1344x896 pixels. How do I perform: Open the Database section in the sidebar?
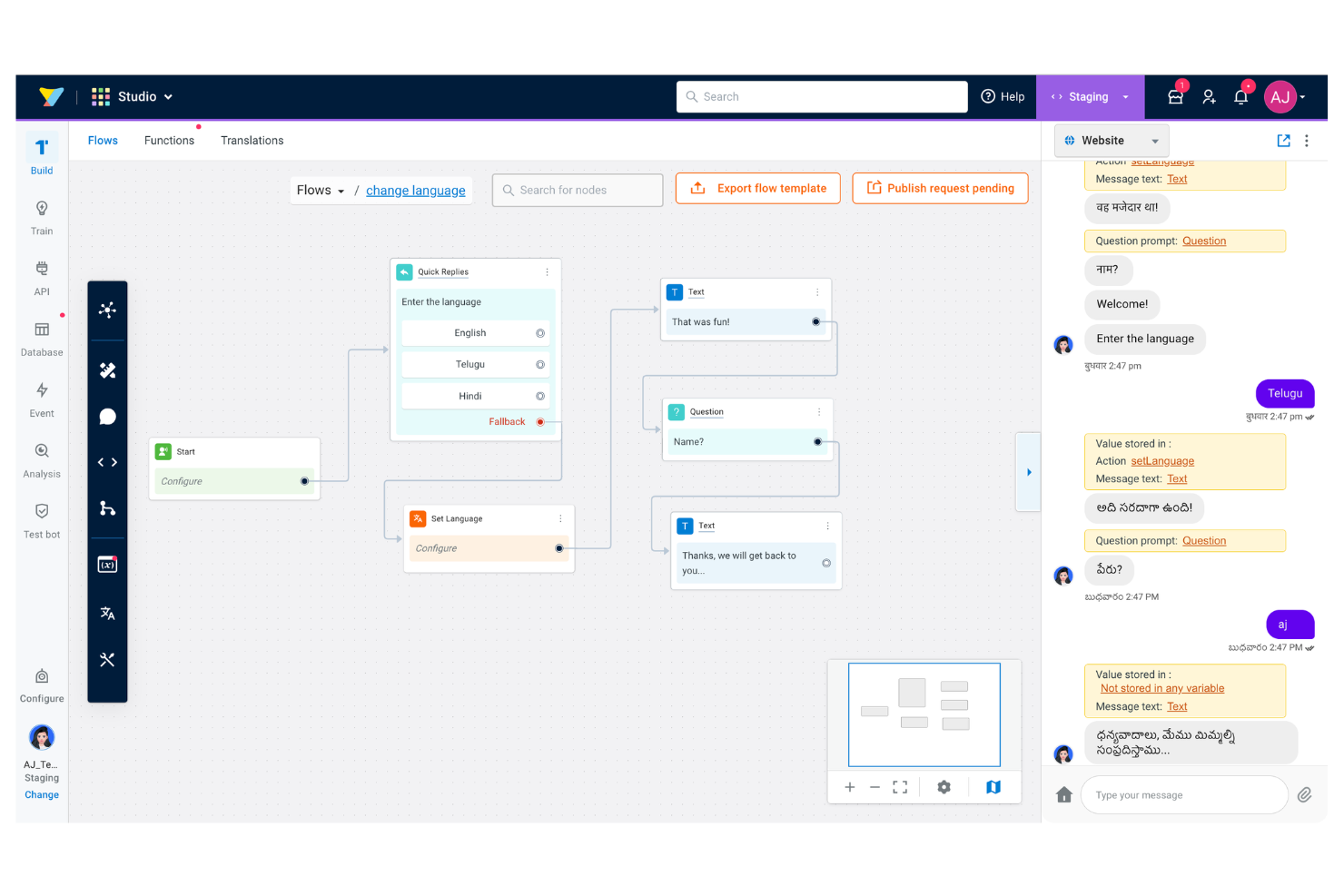point(41,339)
